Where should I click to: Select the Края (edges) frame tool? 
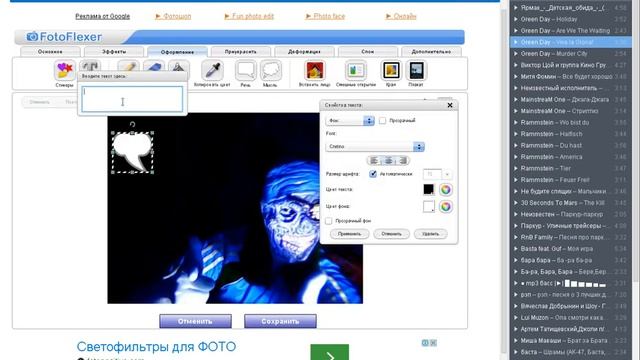(x=391, y=71)
